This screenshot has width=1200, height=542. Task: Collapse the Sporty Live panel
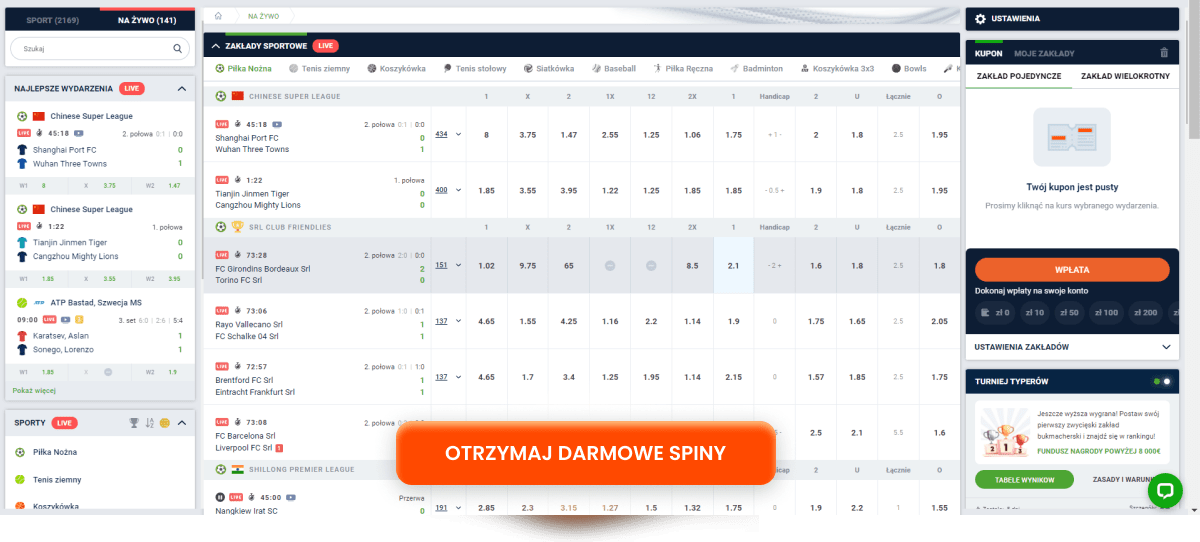click(x=182, y=423)
